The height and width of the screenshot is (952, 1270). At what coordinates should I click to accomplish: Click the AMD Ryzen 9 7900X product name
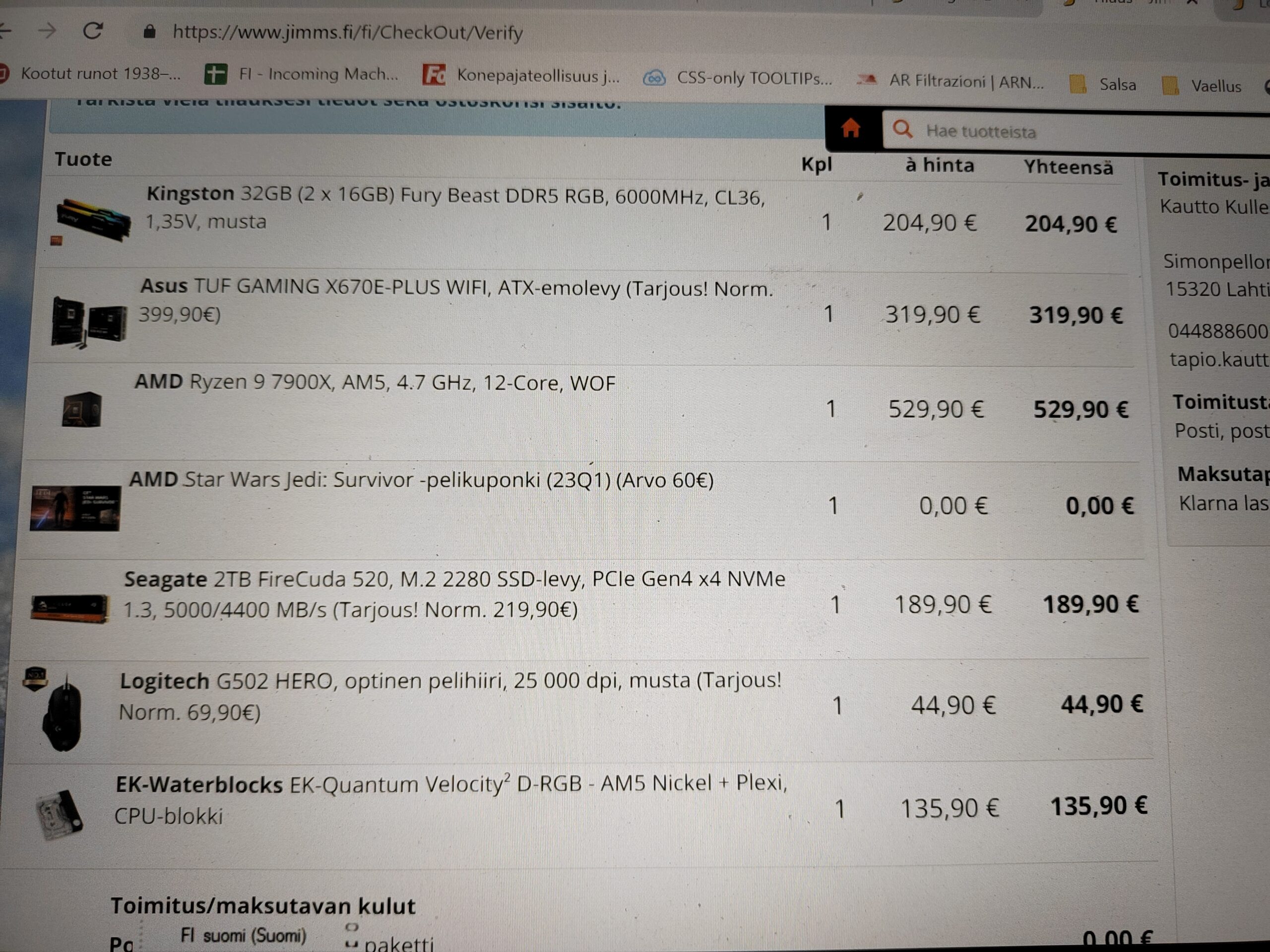pyautogui.click(x=375, y=382)
